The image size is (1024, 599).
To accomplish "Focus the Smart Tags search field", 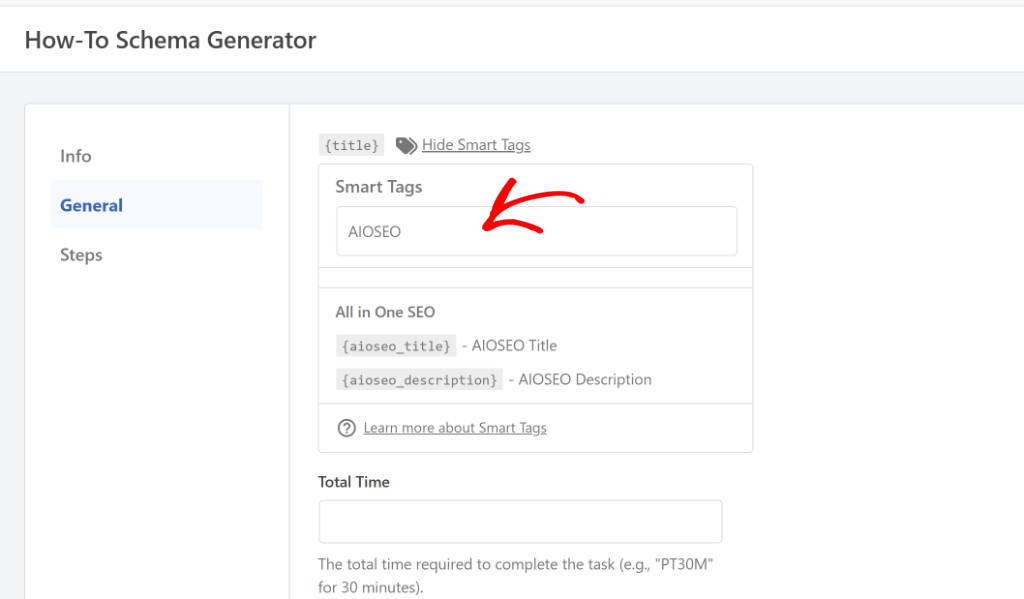I will pos(537,231).
